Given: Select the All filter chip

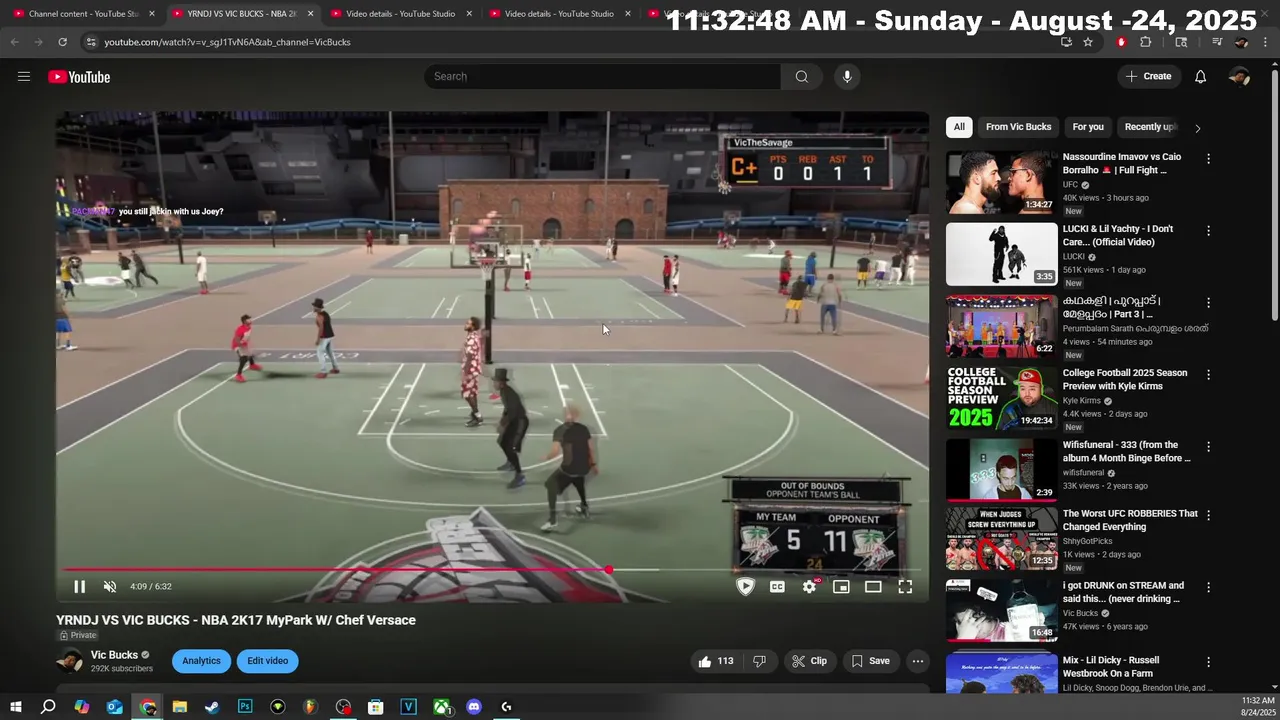Looking at the screenshot, I should coord(959,127).
